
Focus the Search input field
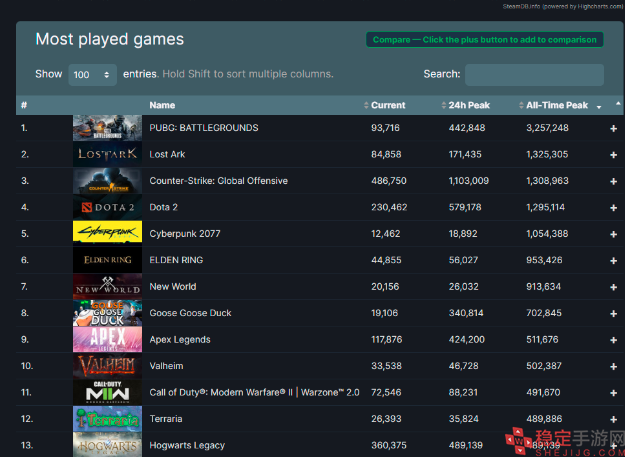point(534,75)
